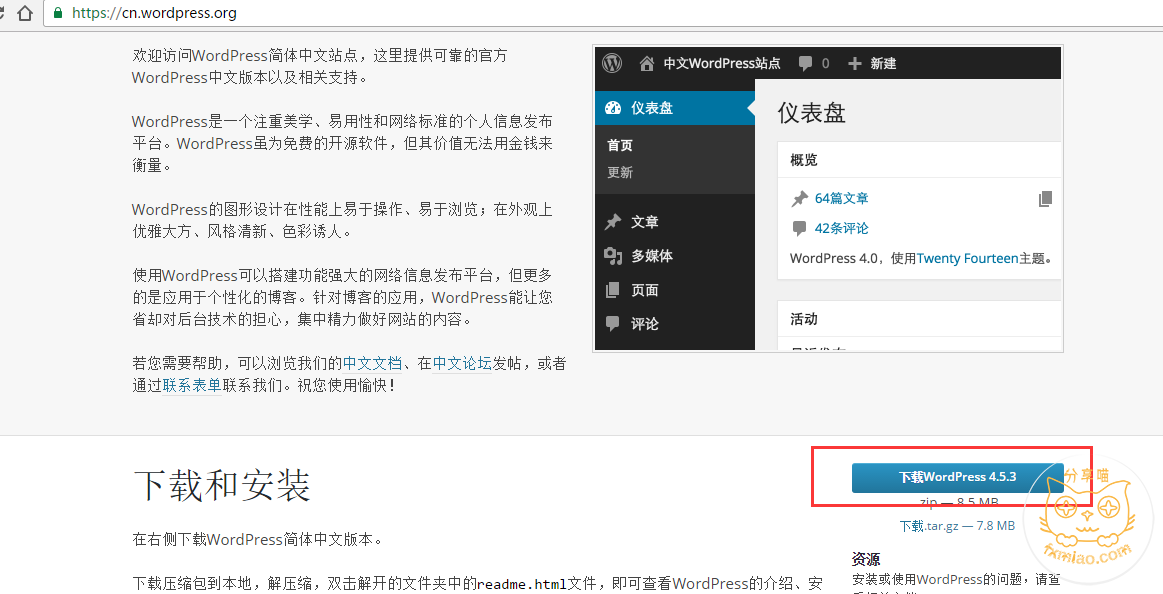This screenshot has height=594, width=1163.
Task: Open the 42条评论 link
Action: coord(841,228)
